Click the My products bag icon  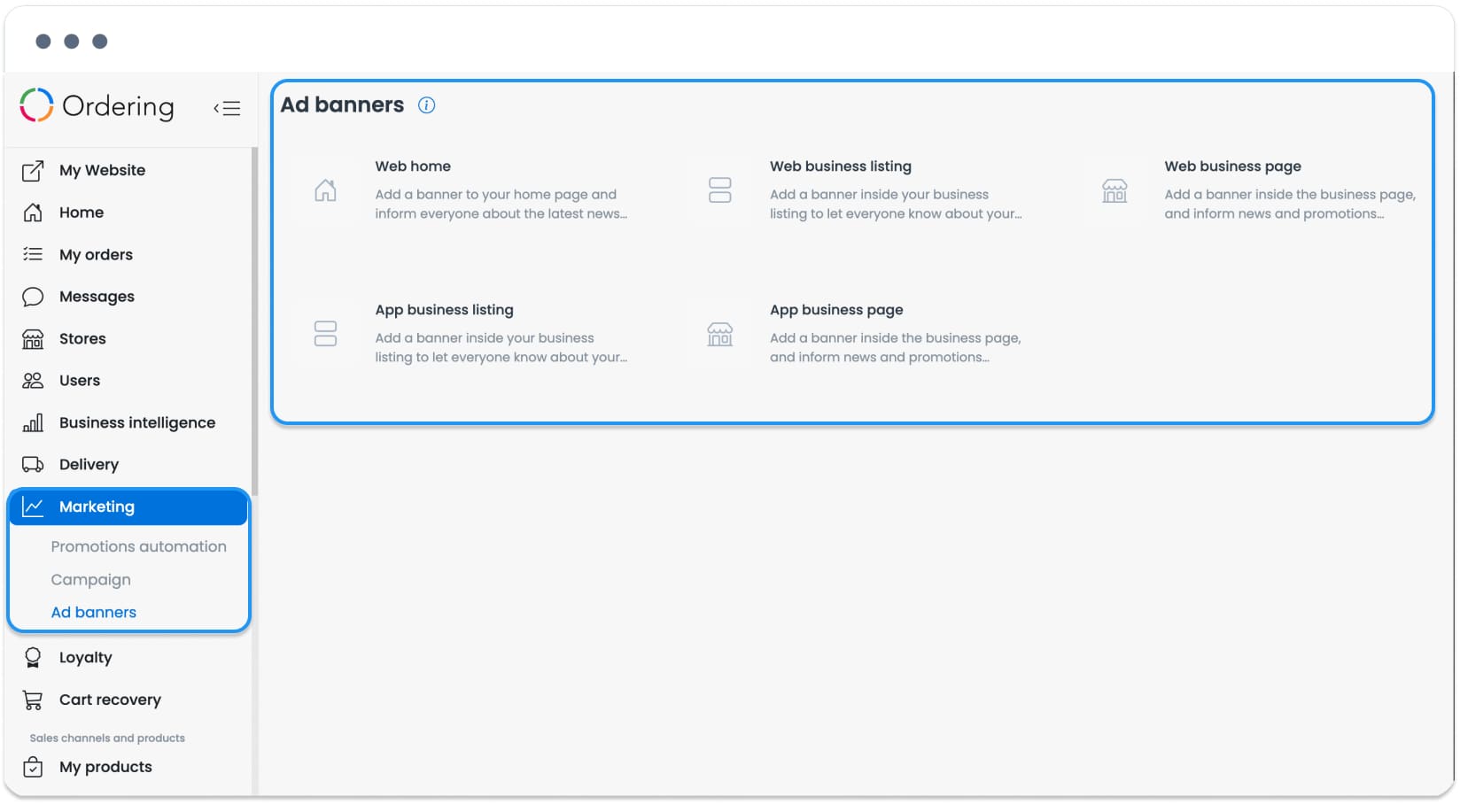pos(33,767)
